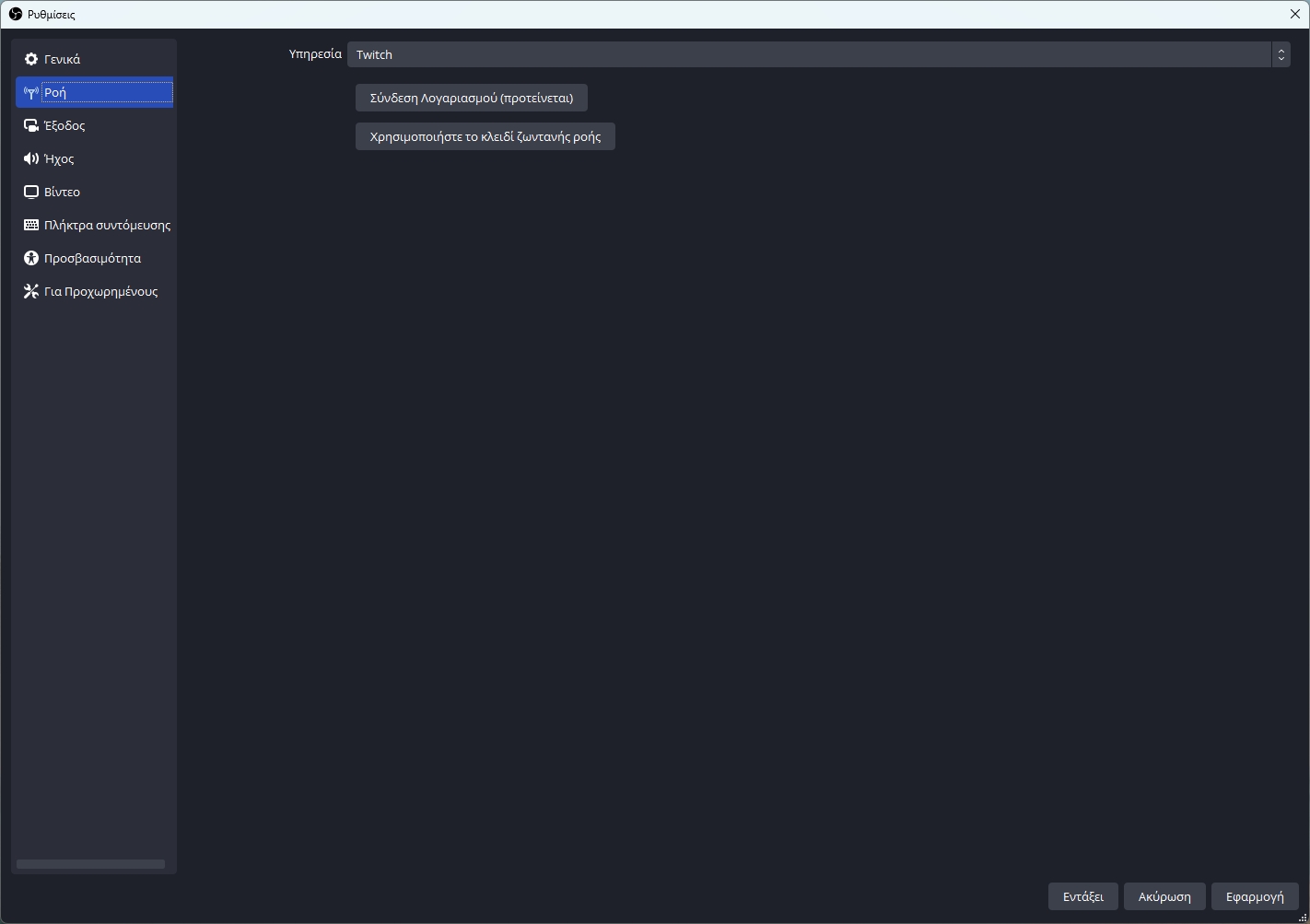
Task: Click the keyboard icon for Πλήκτρα συντόμευσης
Action: coord(31,226)
